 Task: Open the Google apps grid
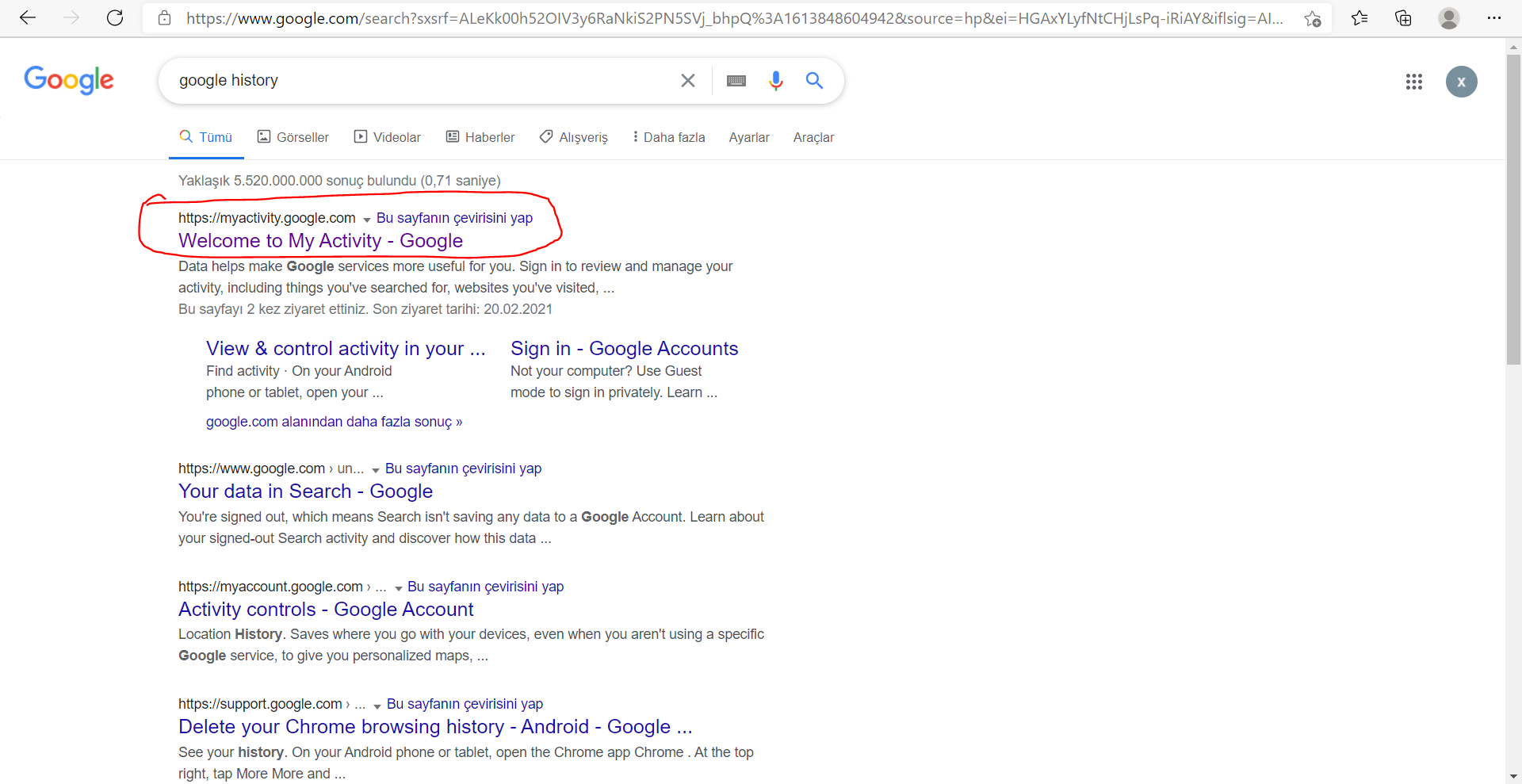pos(1414,82)
